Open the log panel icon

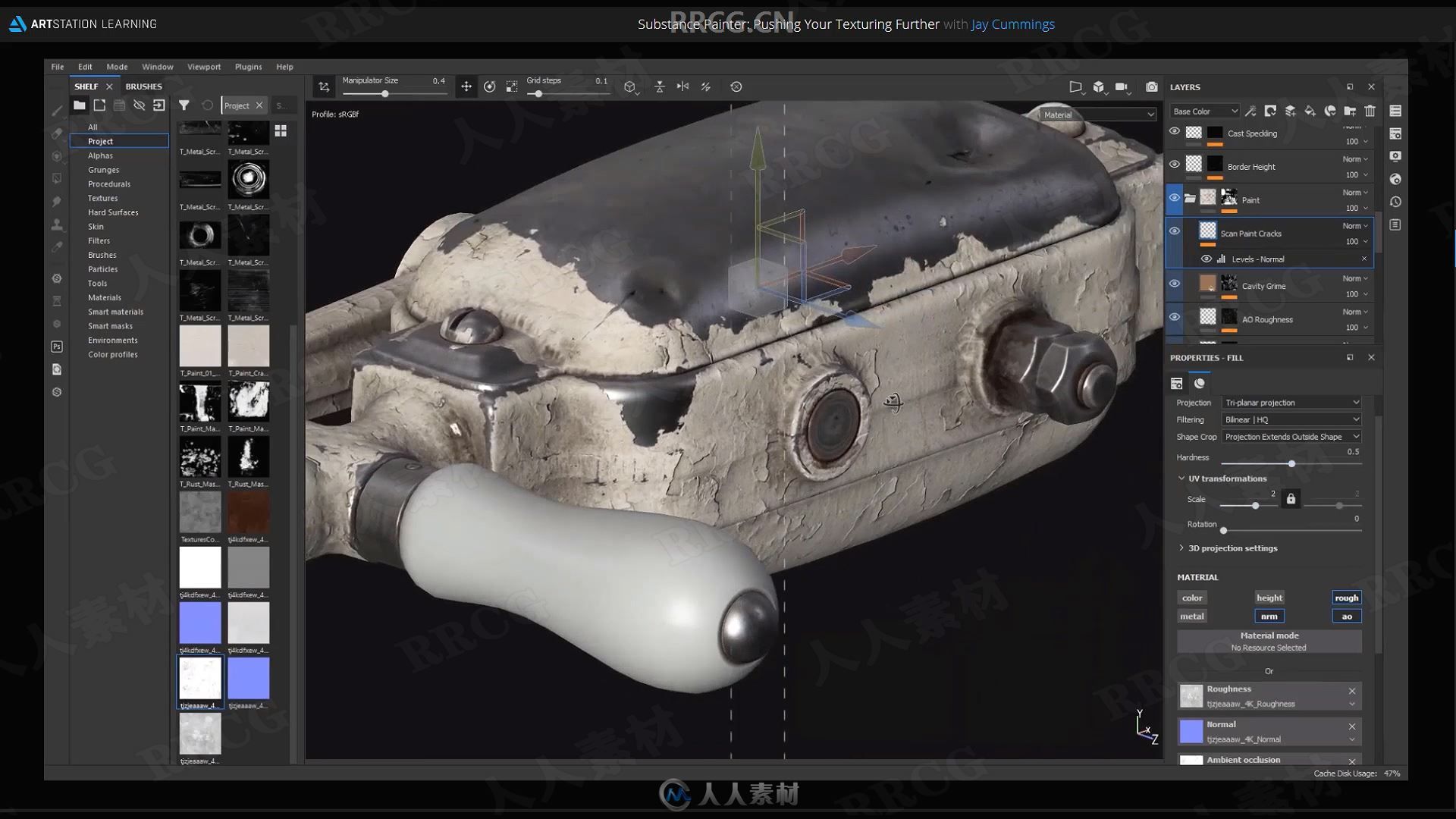(x=1395, y=224)
